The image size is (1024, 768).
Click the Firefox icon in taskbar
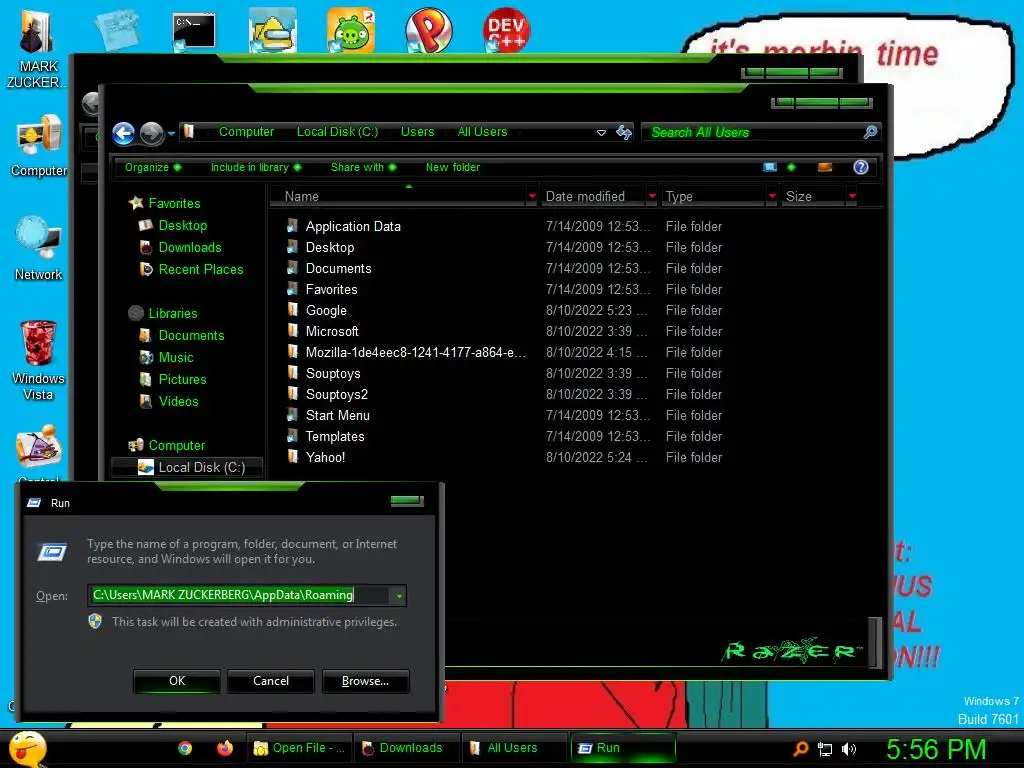point(225,748)
